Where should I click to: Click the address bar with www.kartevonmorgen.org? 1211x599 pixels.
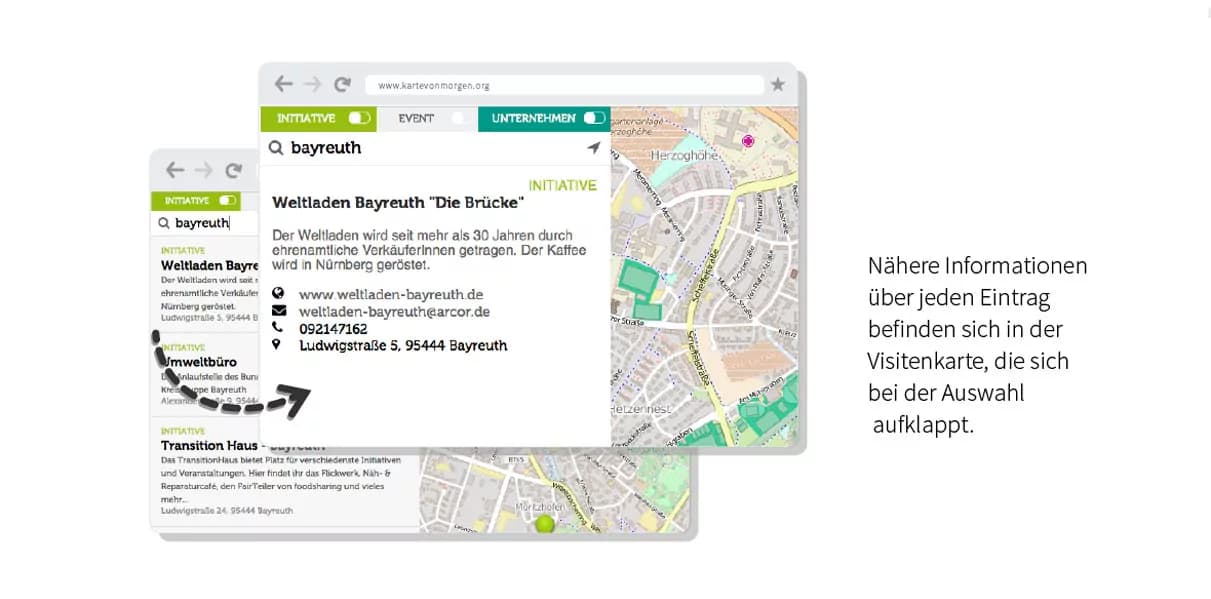(x=564, y=85)
